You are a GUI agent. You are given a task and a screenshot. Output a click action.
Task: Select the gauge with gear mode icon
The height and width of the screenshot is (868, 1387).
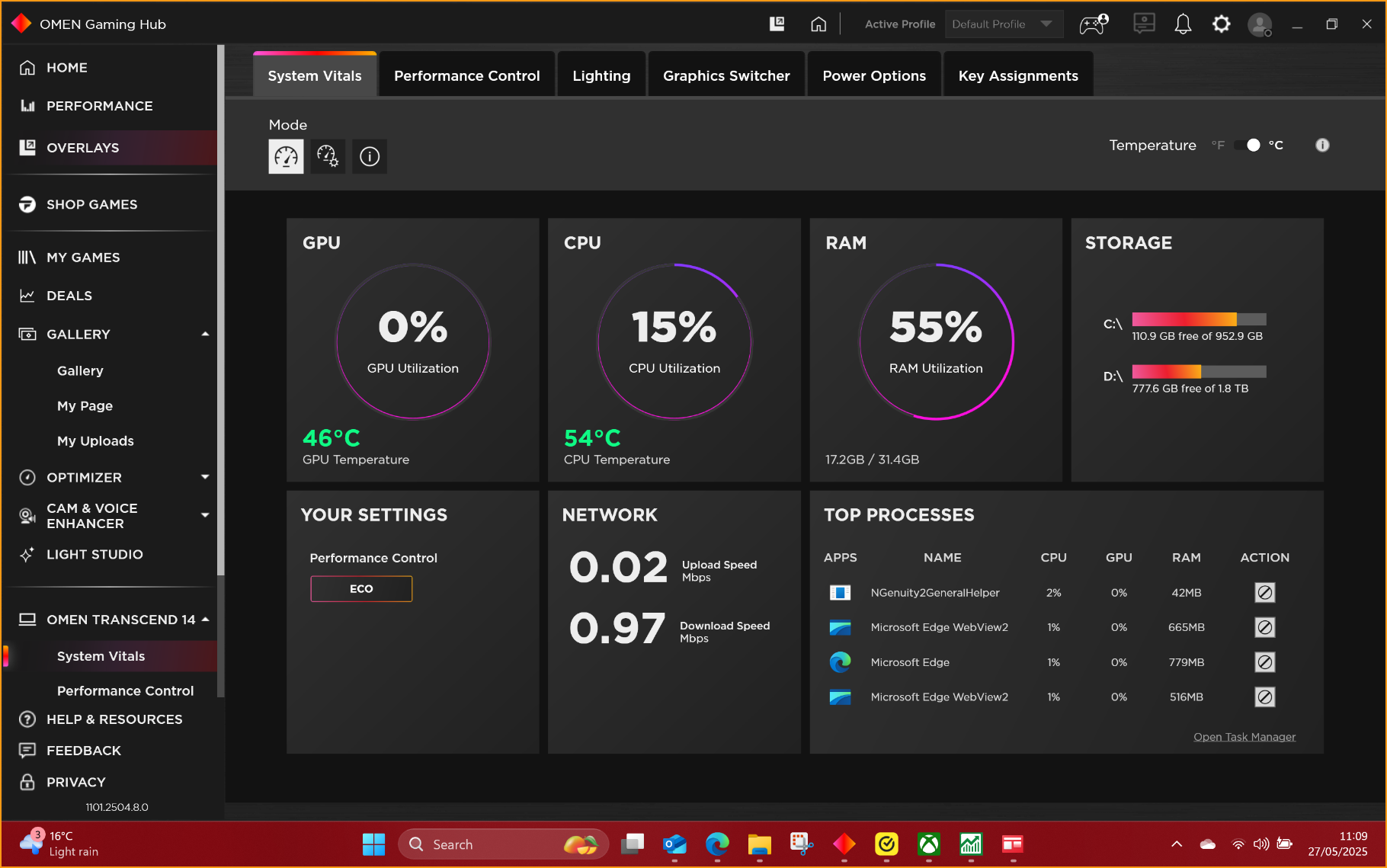click(x=328, y=156)
